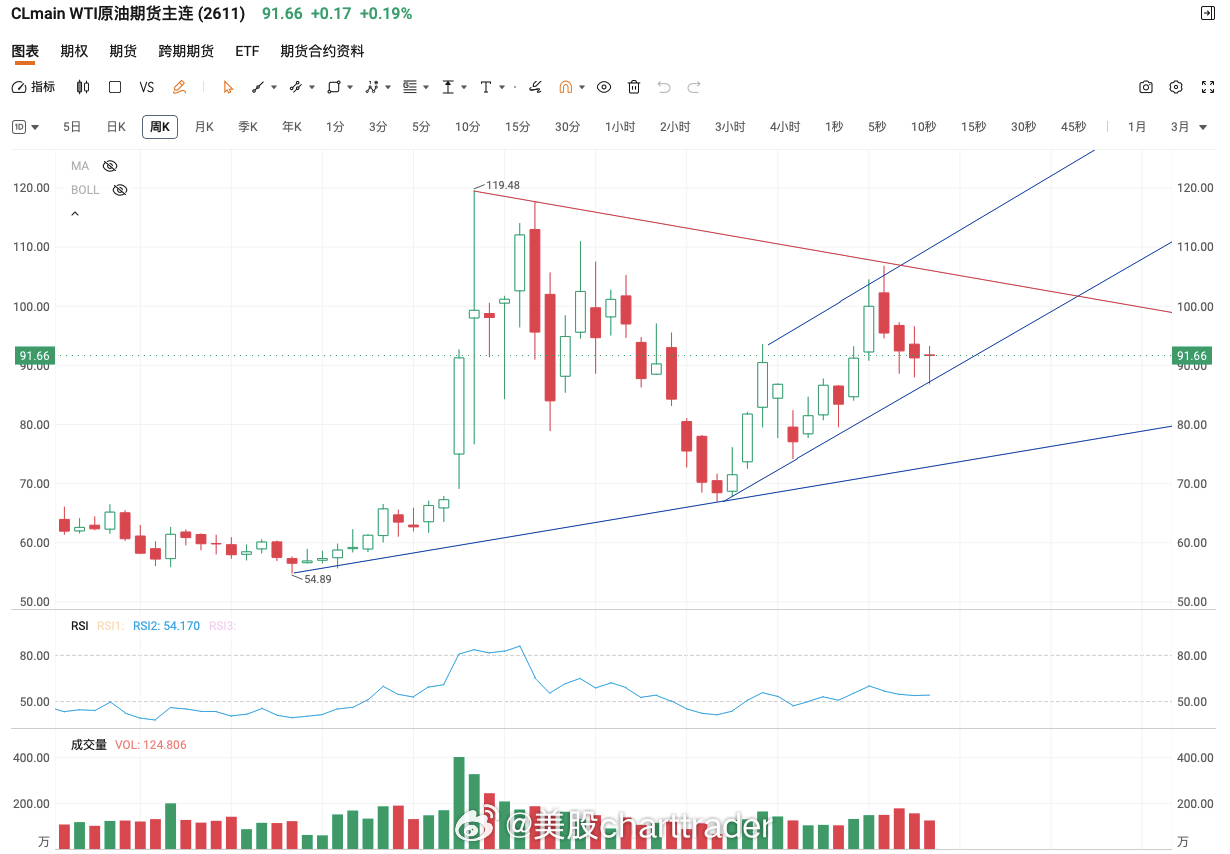Select the channel line drawing tool
The image size is (1230, 854).
coord(295,87)
